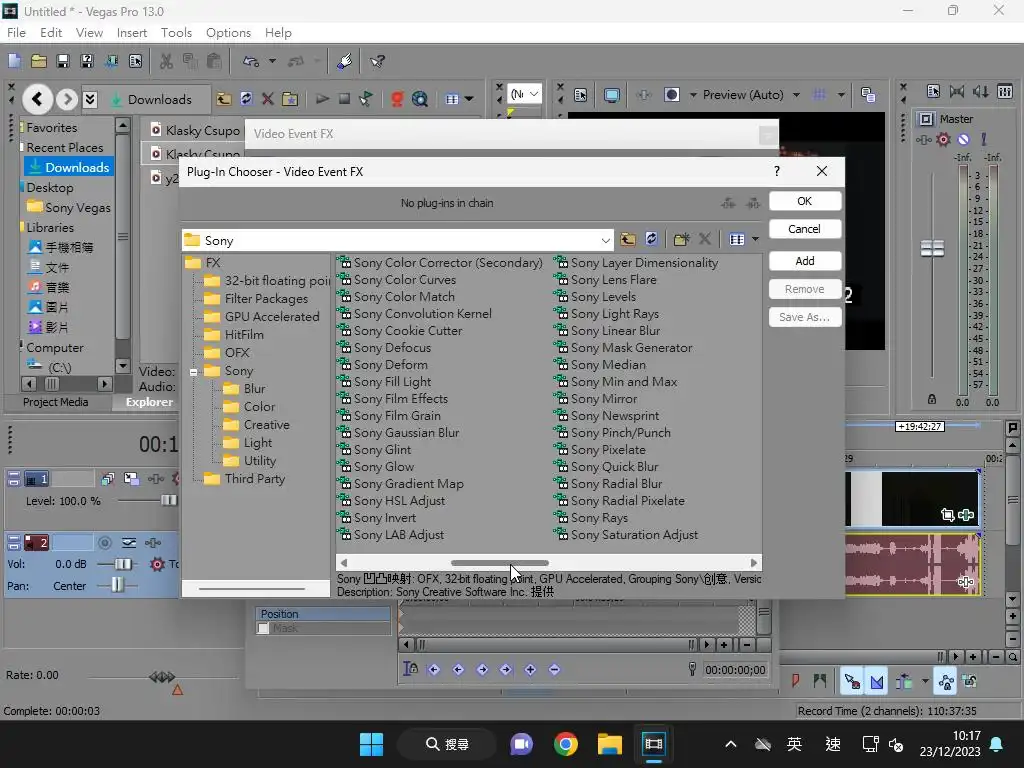
Task: Show hidden system tray icons chevron
Action: pyautogui.click(x=731, y=744)
